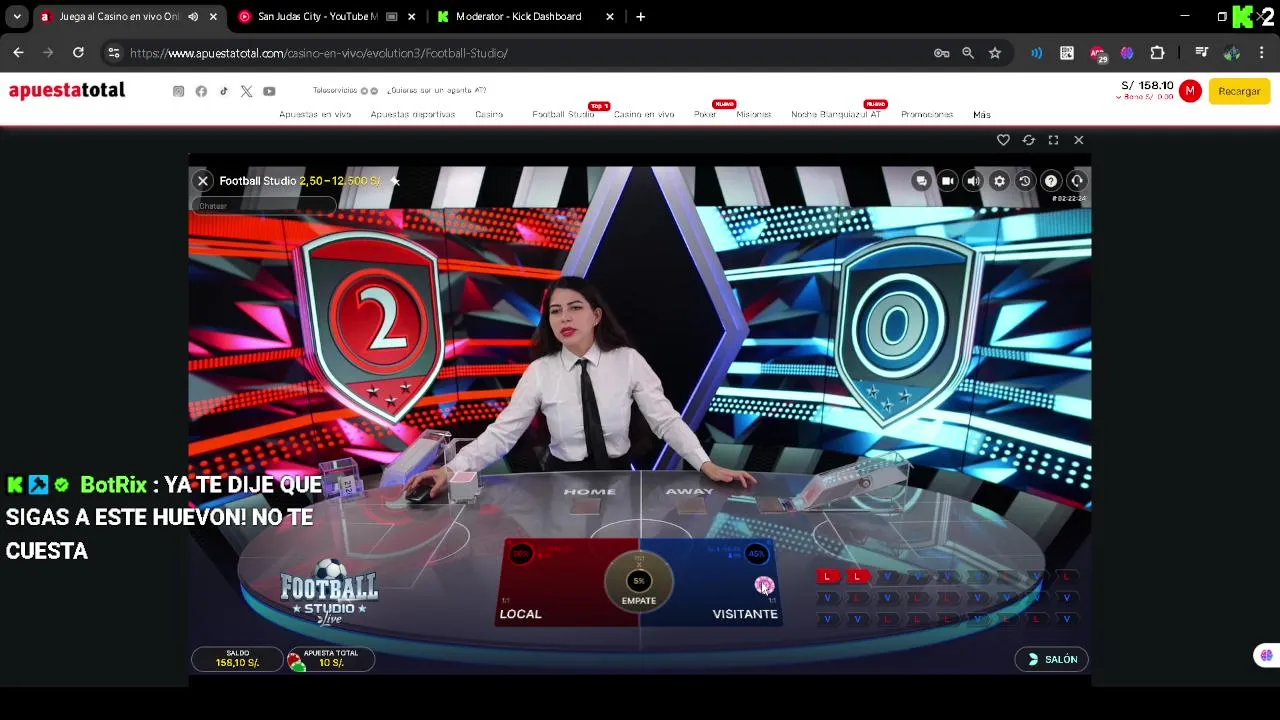The height and width of the screenshot is (720, 1280).
Task: Bookmark this page star
Action: pos(995,53)
